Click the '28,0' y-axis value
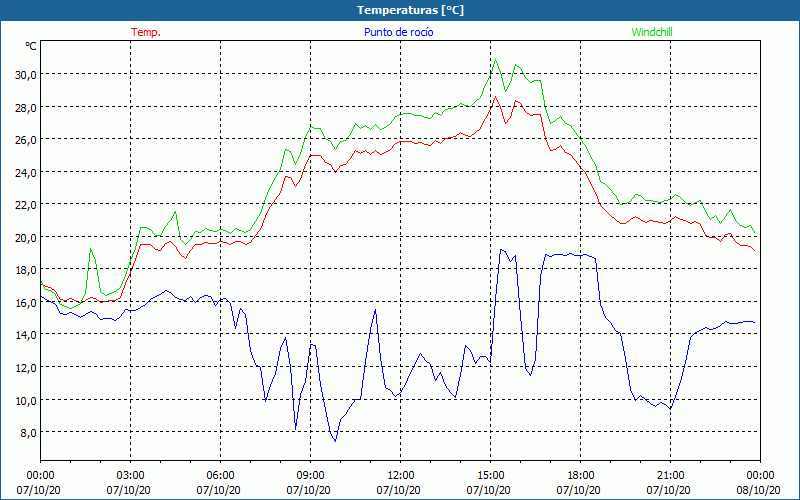This screenshot has height=500, width=800. tap(26, 107)
